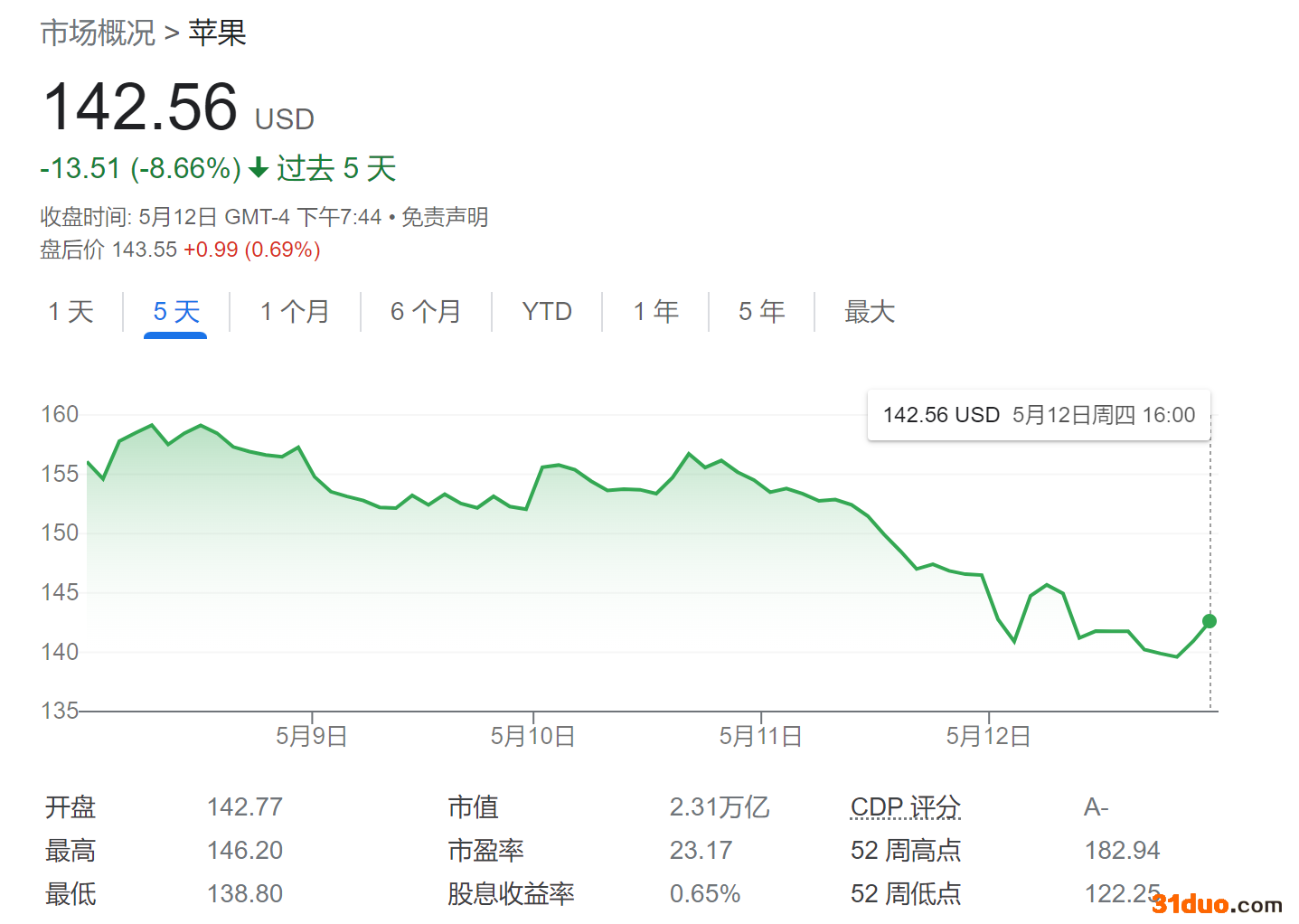Viewport: 1299px width, 924px height.
Task: Click the 开盘 value 142.77
Action: point(245,806)
